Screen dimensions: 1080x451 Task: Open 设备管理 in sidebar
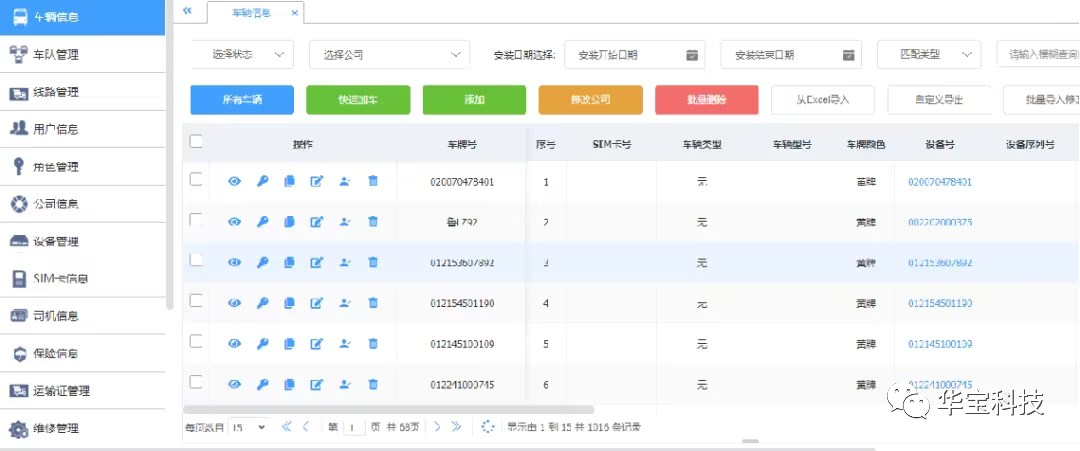click(x=83, y=241)
